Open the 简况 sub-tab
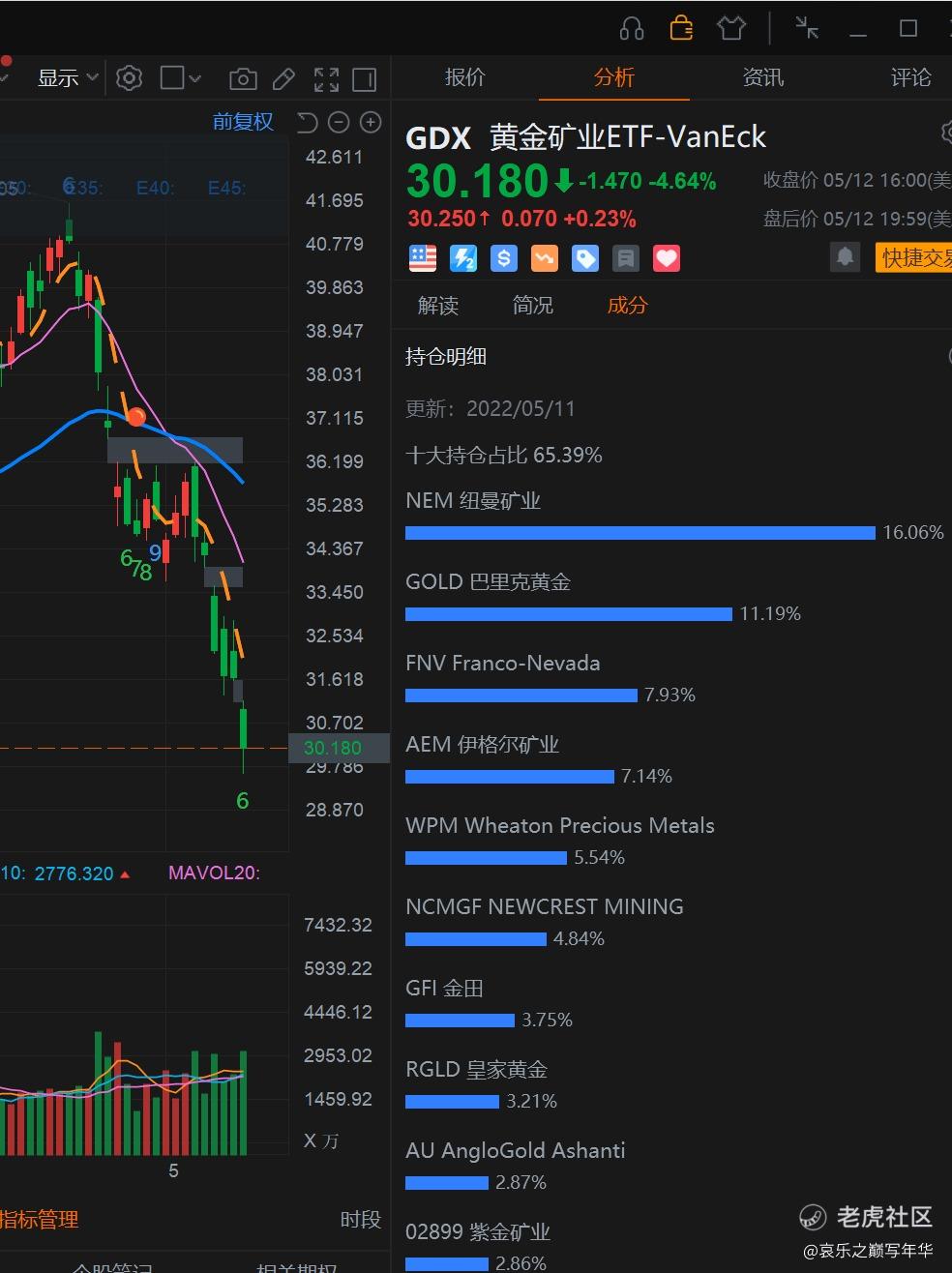 533,306
